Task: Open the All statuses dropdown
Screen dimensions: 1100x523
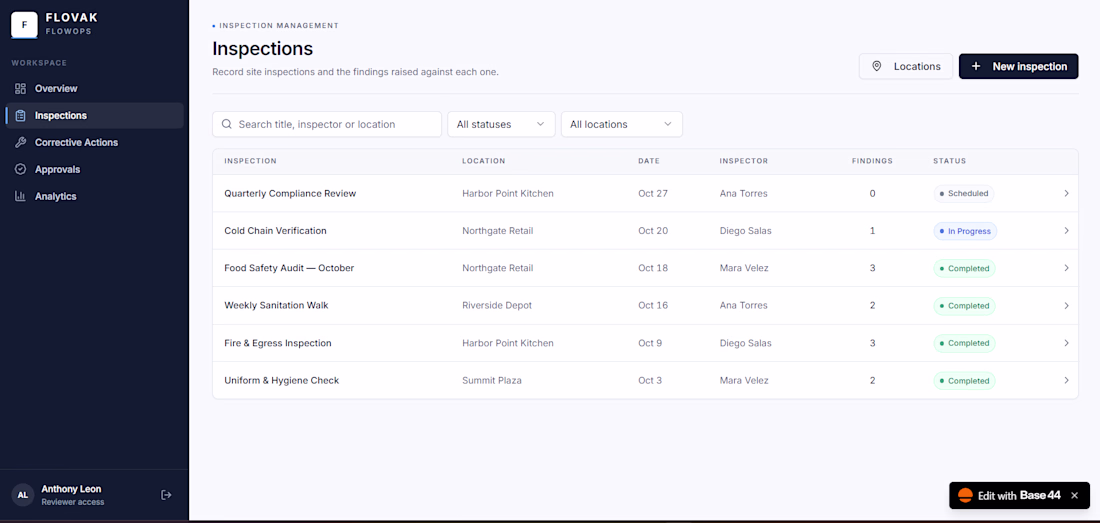Action: tap(502, 124)
